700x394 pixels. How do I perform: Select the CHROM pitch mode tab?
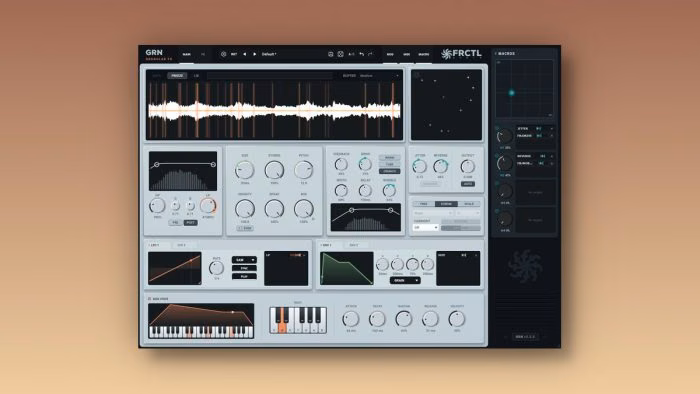click(446, 204)
